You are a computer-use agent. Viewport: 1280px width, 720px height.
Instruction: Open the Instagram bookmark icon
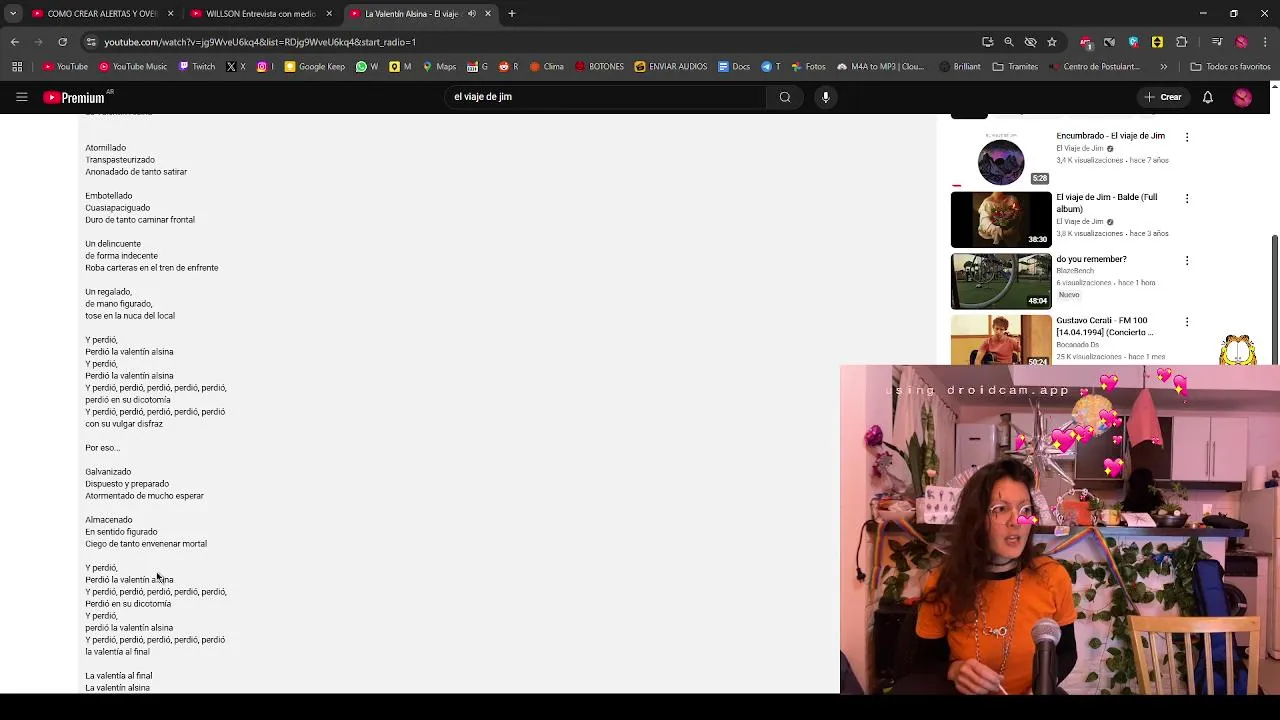point(264,67)
